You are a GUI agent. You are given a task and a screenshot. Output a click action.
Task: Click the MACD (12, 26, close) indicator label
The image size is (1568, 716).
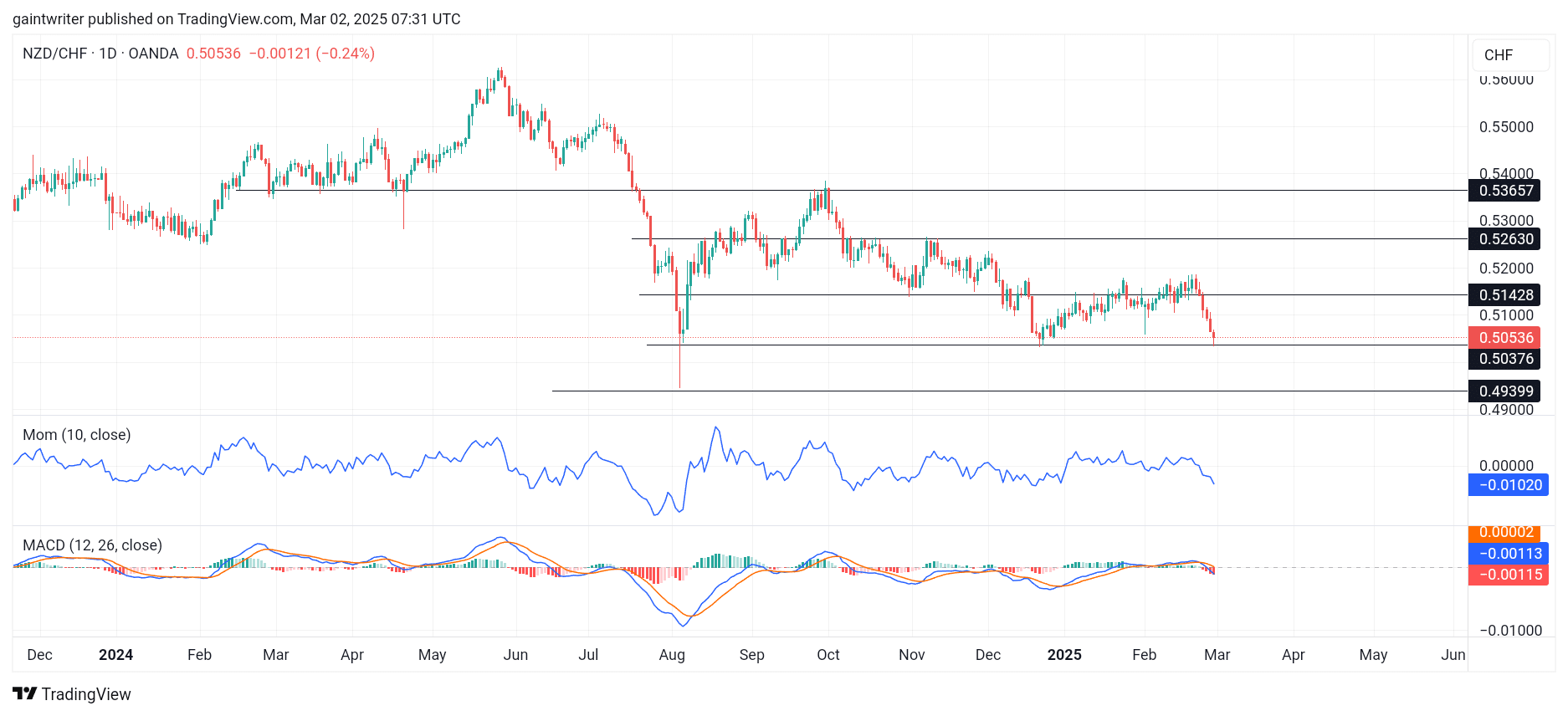coord(92,545)
